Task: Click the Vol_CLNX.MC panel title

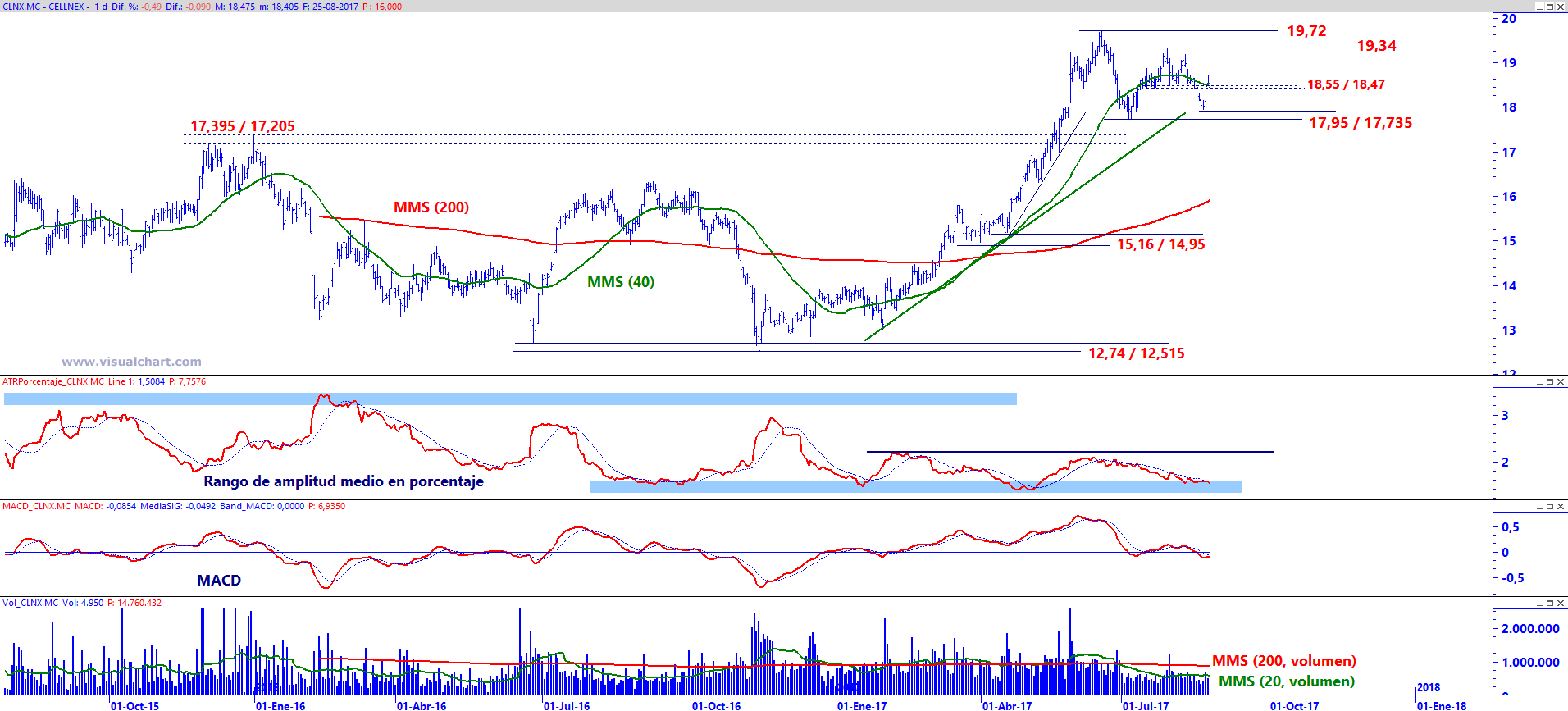Action: [30, 604]
